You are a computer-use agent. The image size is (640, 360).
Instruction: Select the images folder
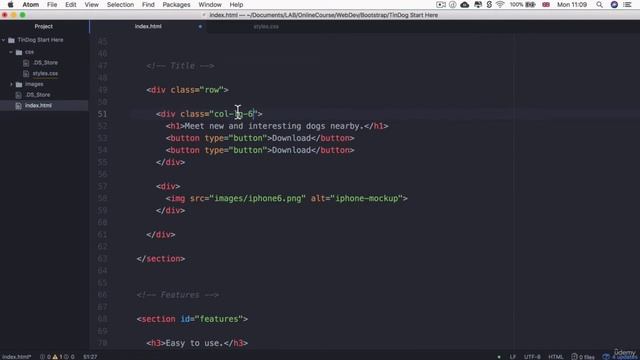pyautogui.click(x=34, y=84)
